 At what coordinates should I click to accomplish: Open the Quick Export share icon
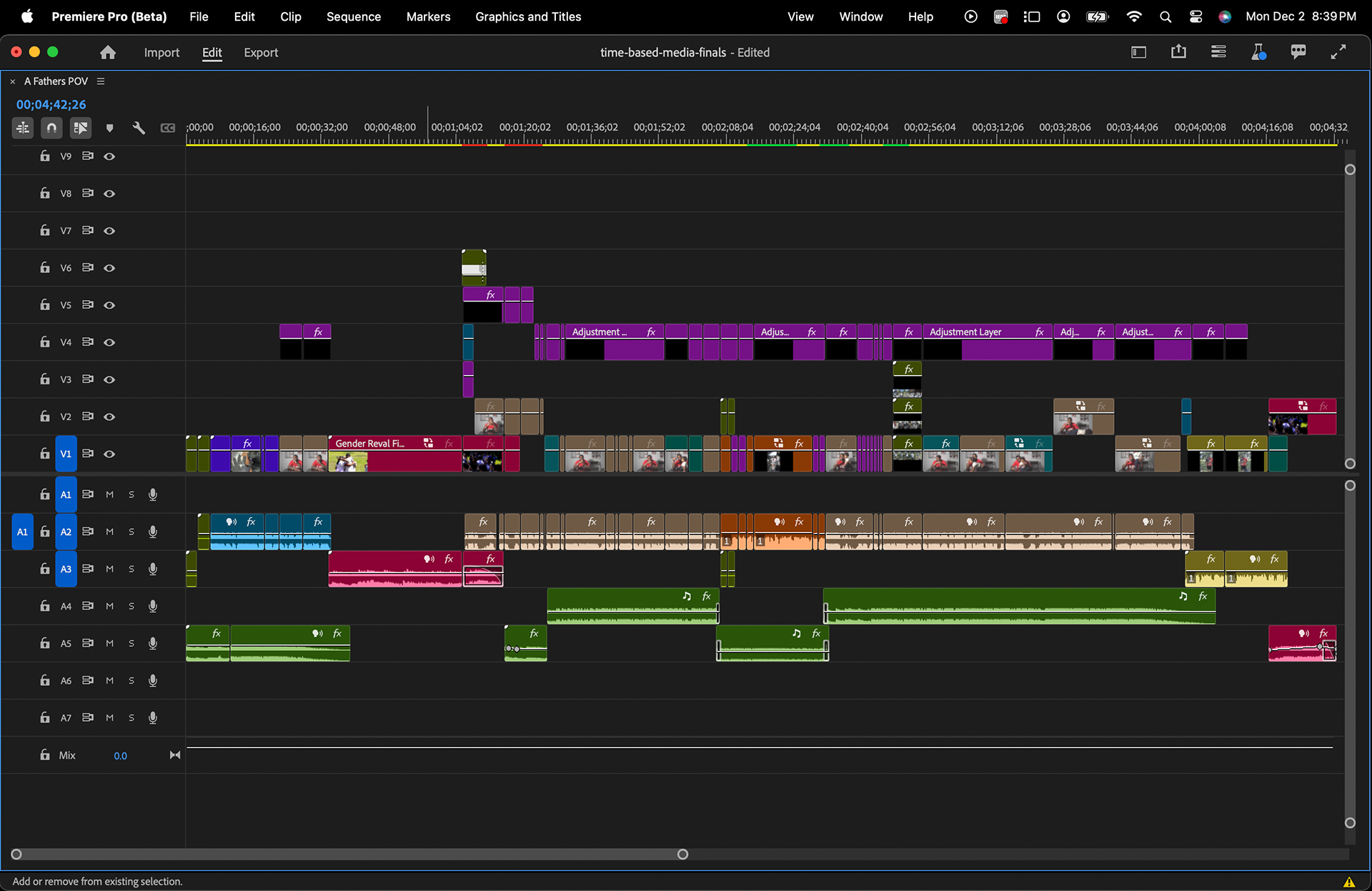pyautogui.click(x=1178, y=52)
